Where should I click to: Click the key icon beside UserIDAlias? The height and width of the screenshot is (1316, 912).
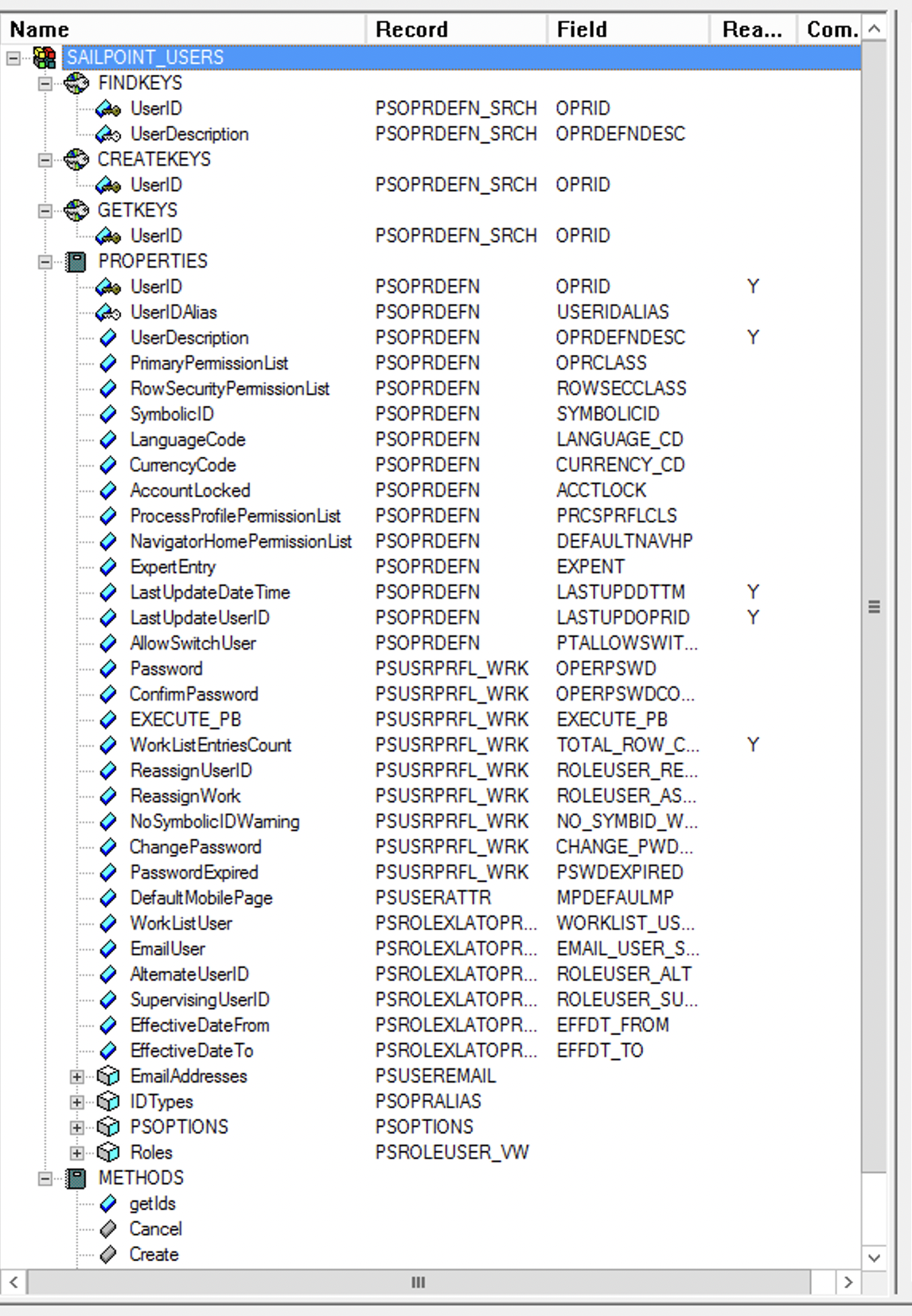tap(108, 312)
